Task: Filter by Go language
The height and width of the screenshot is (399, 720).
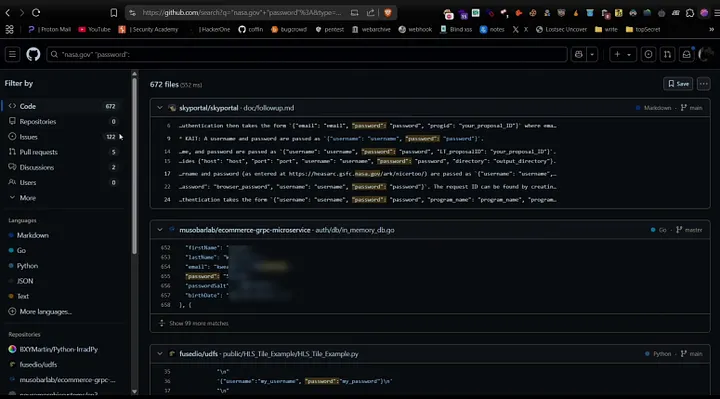Action: tap(17, 251)
